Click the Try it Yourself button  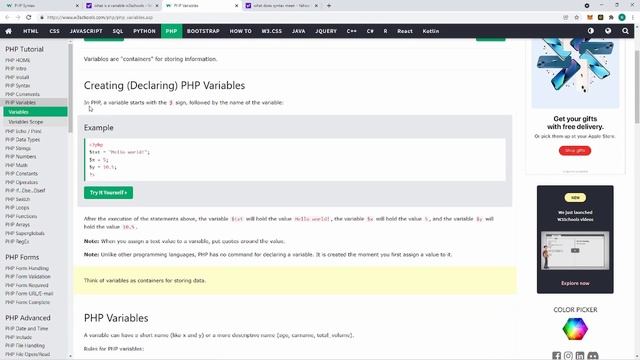109,192
